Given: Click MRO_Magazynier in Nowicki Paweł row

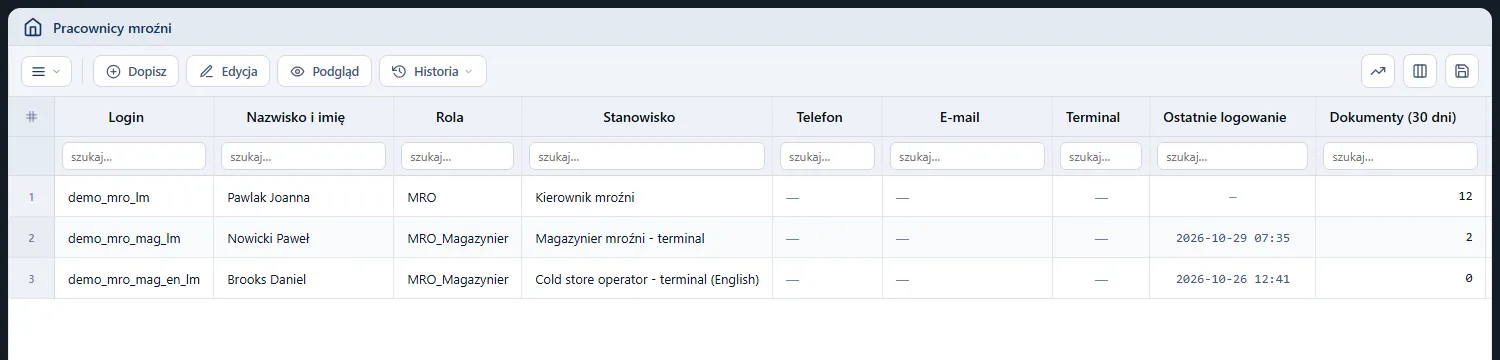Looking at the screenshot, I should 458,238.
